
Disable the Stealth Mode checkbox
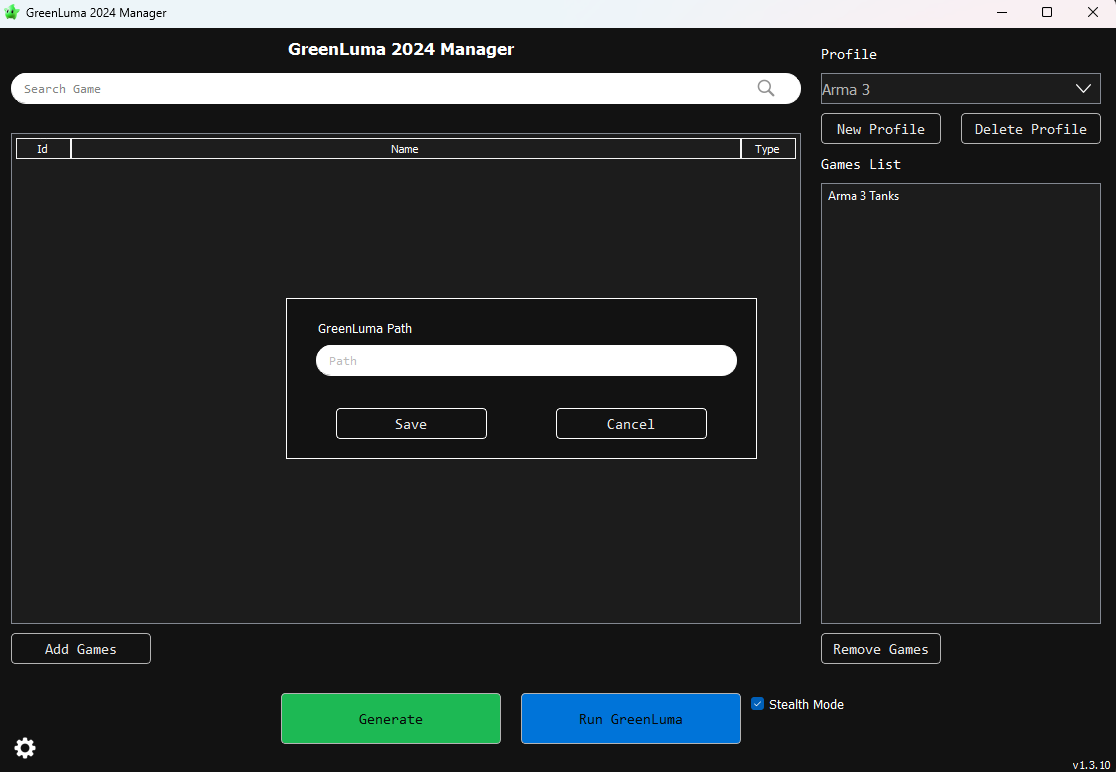pyautogui.click(x=758, y=704)
